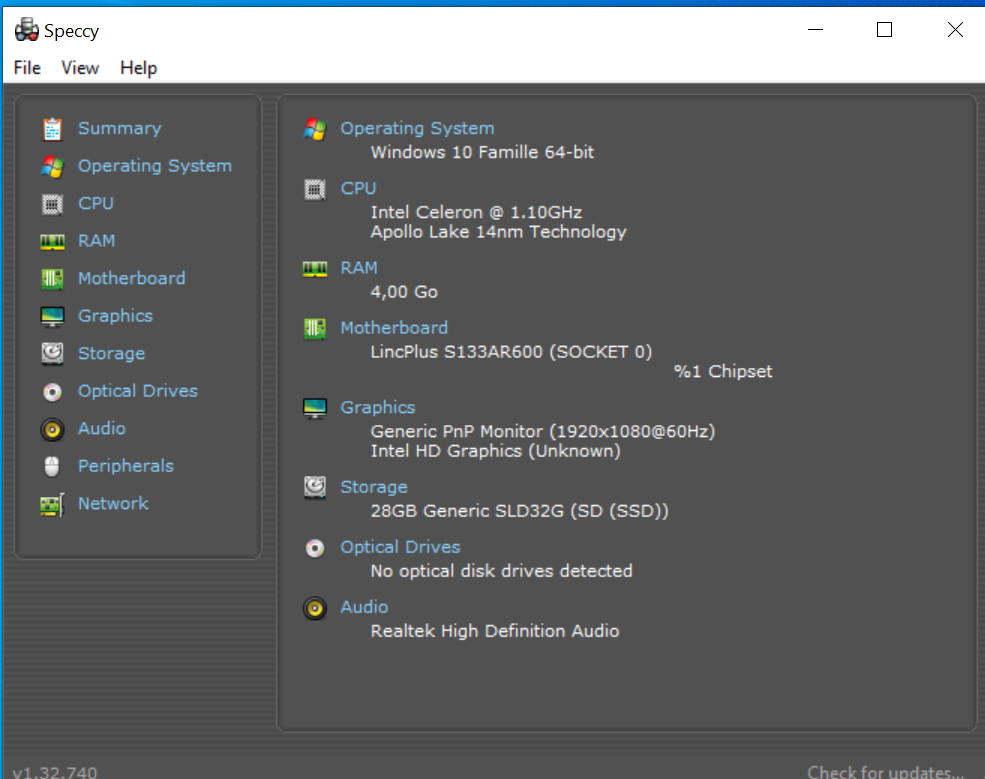The image size is (985, 779).
Task: Click the Audio speaker icon in sidebar
Action: click(52, 429)
